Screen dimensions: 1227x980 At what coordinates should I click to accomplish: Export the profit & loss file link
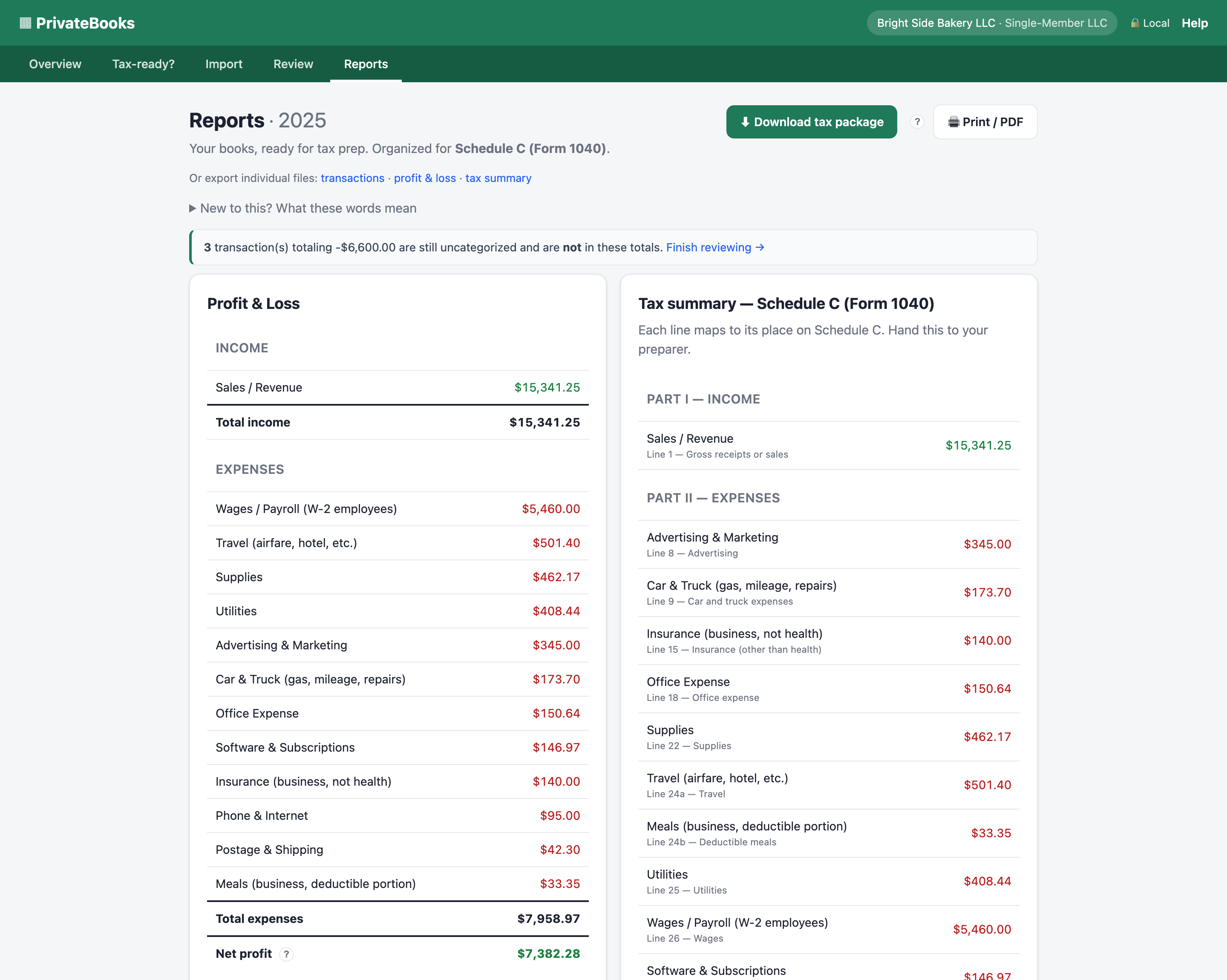click(425, 178)
